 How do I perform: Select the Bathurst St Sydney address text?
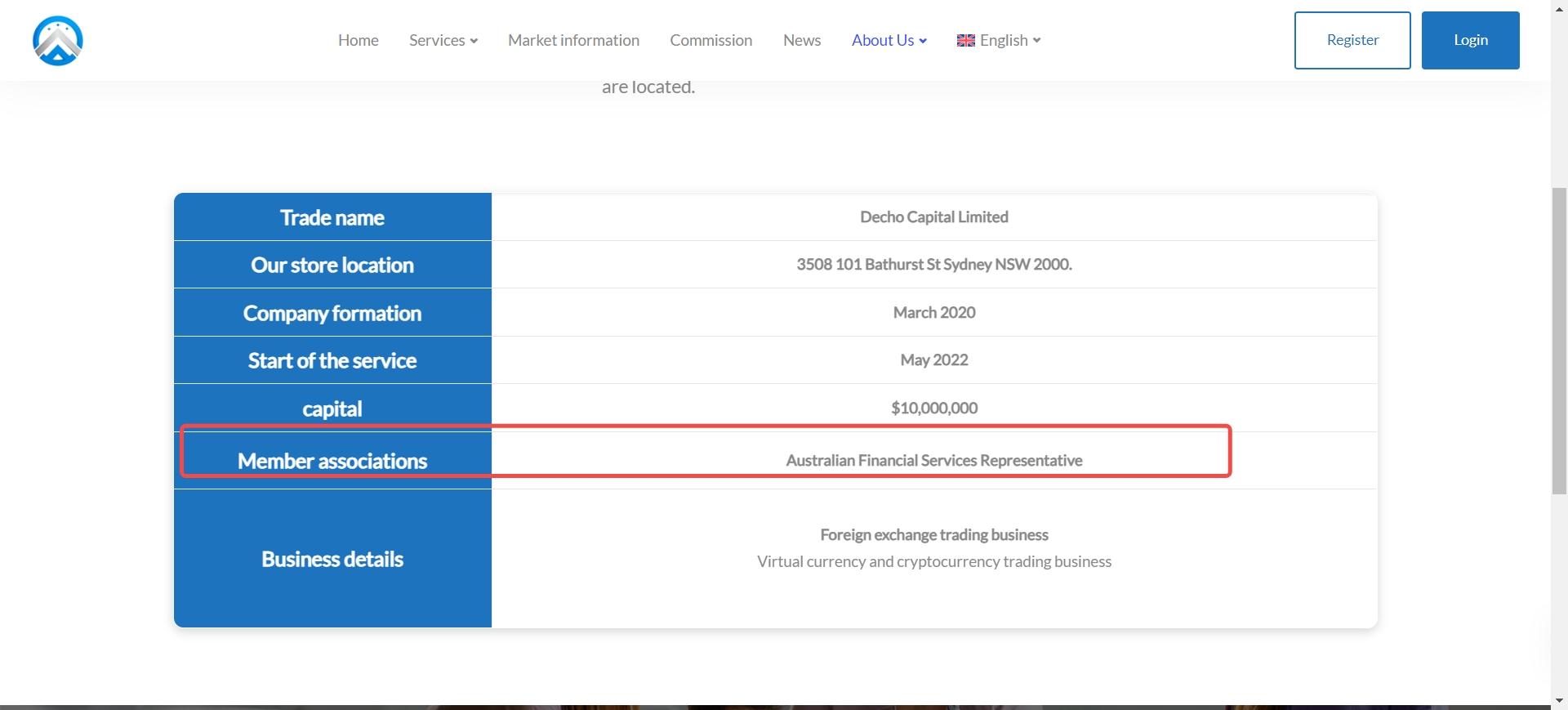934,264
